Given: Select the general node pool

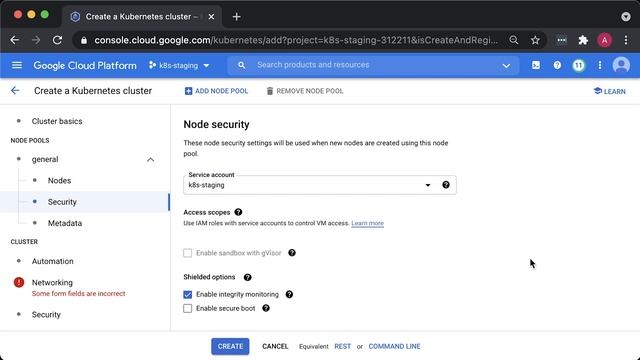Looking at the screenshot, I should click(45, 159).
